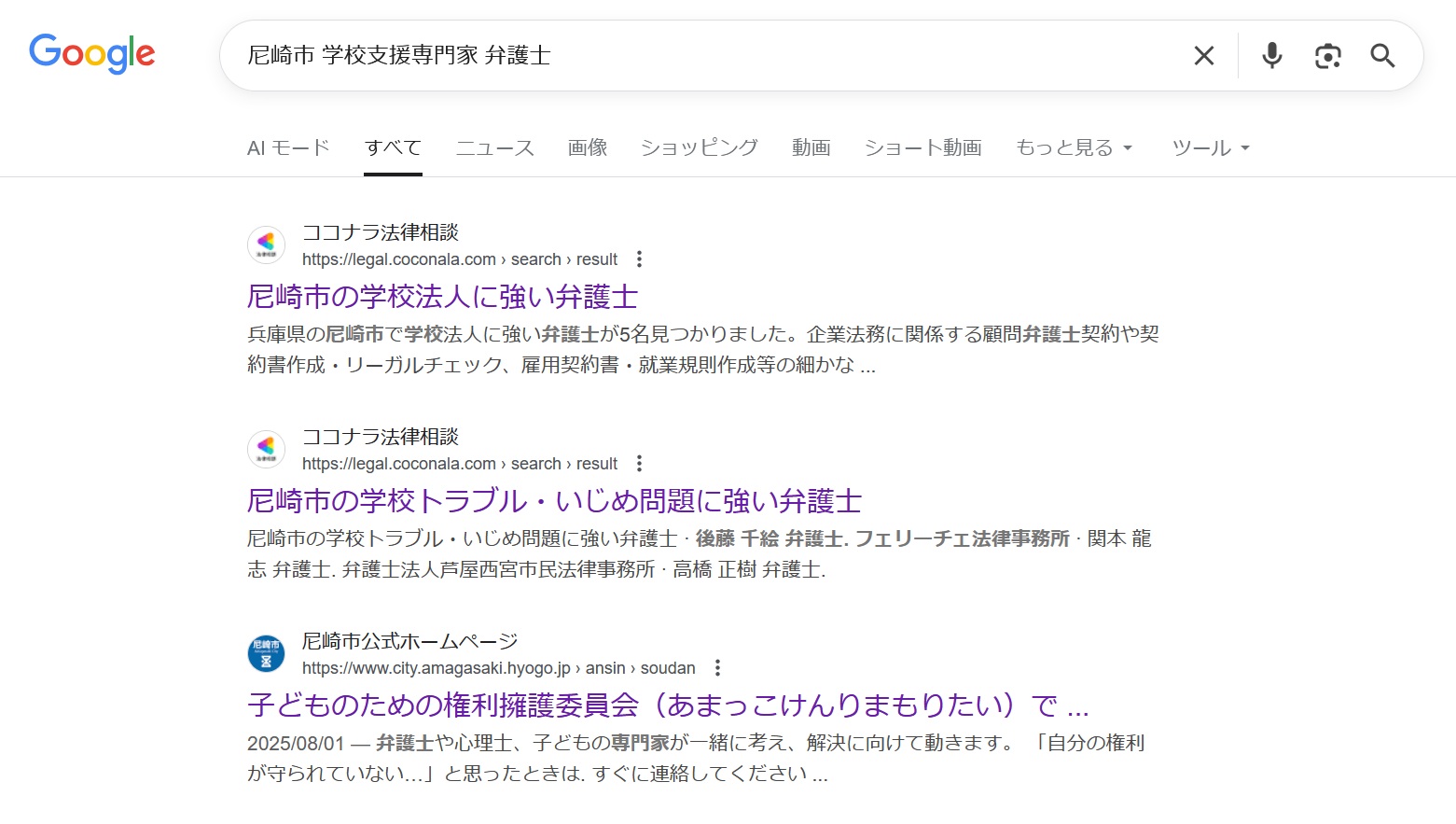This screenshot has width=1456, height=824.
Task: Clear the search query with X
Action: [x=1204, y=56]
